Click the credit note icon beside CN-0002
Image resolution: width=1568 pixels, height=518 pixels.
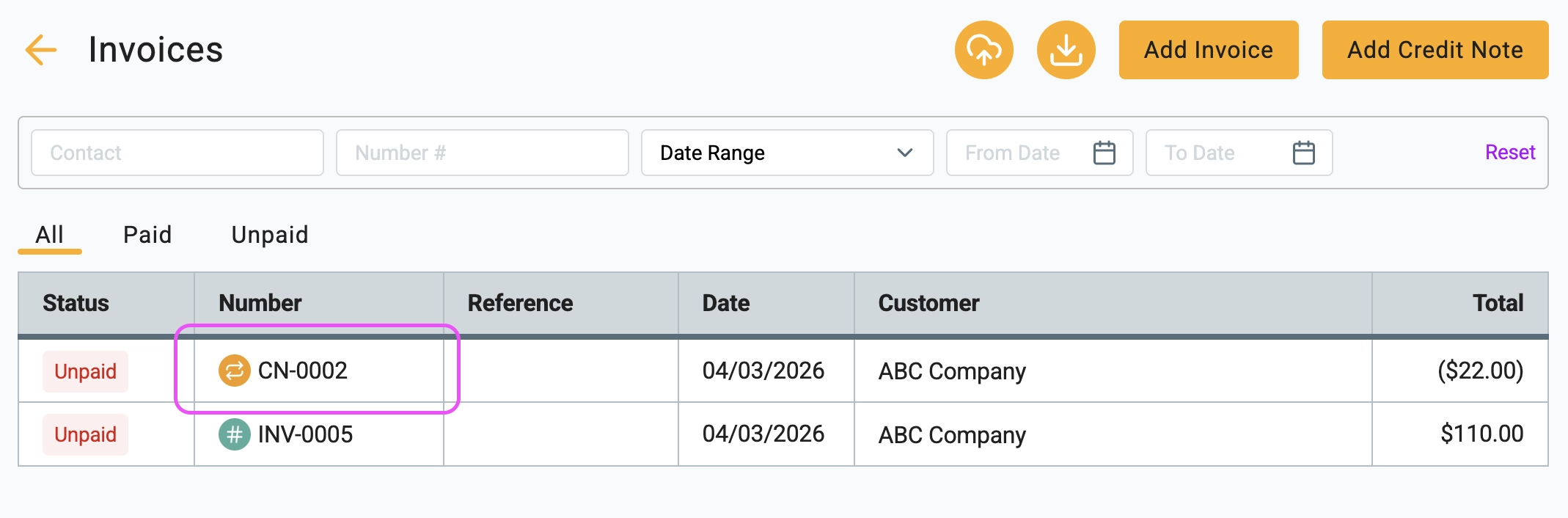point(234,371)
